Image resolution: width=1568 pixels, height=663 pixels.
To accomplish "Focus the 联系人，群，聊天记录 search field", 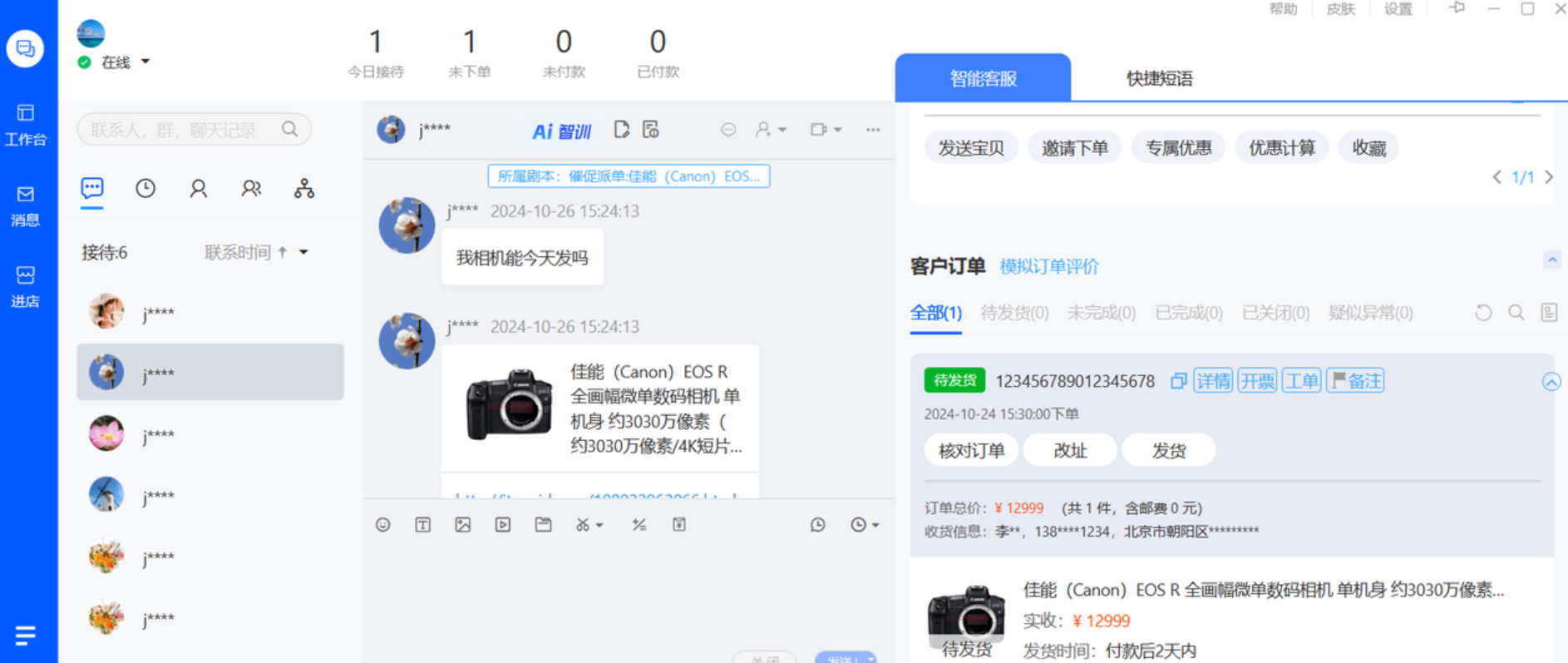I will pos(194,129).
